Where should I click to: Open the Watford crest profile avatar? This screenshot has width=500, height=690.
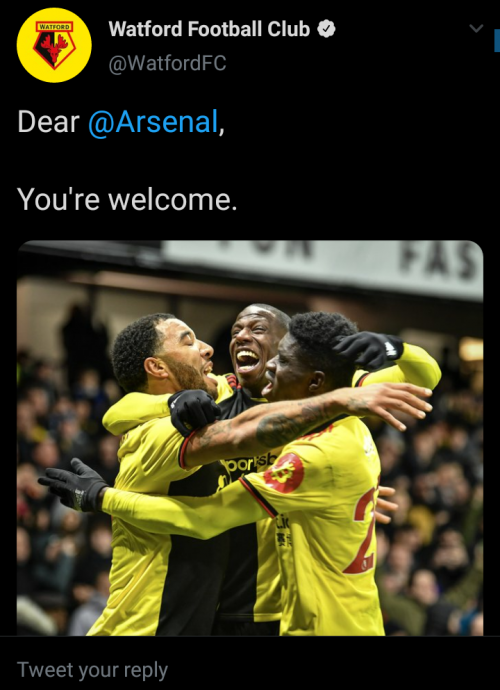point(54,45)
